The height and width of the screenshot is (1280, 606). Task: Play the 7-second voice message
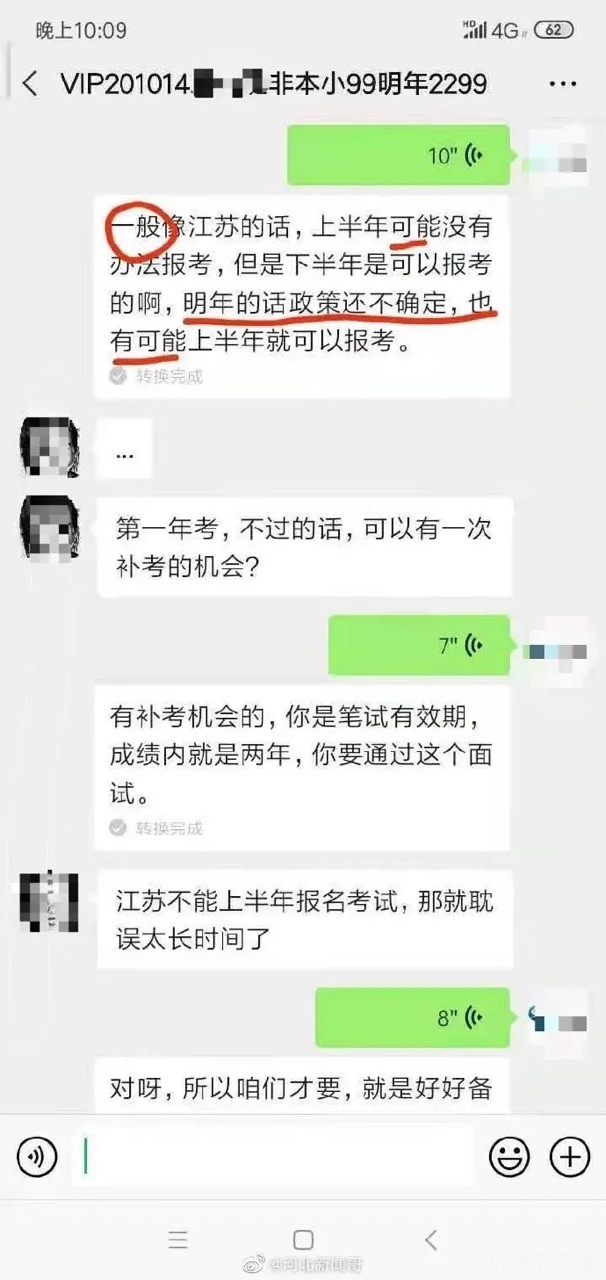(420, 646)
